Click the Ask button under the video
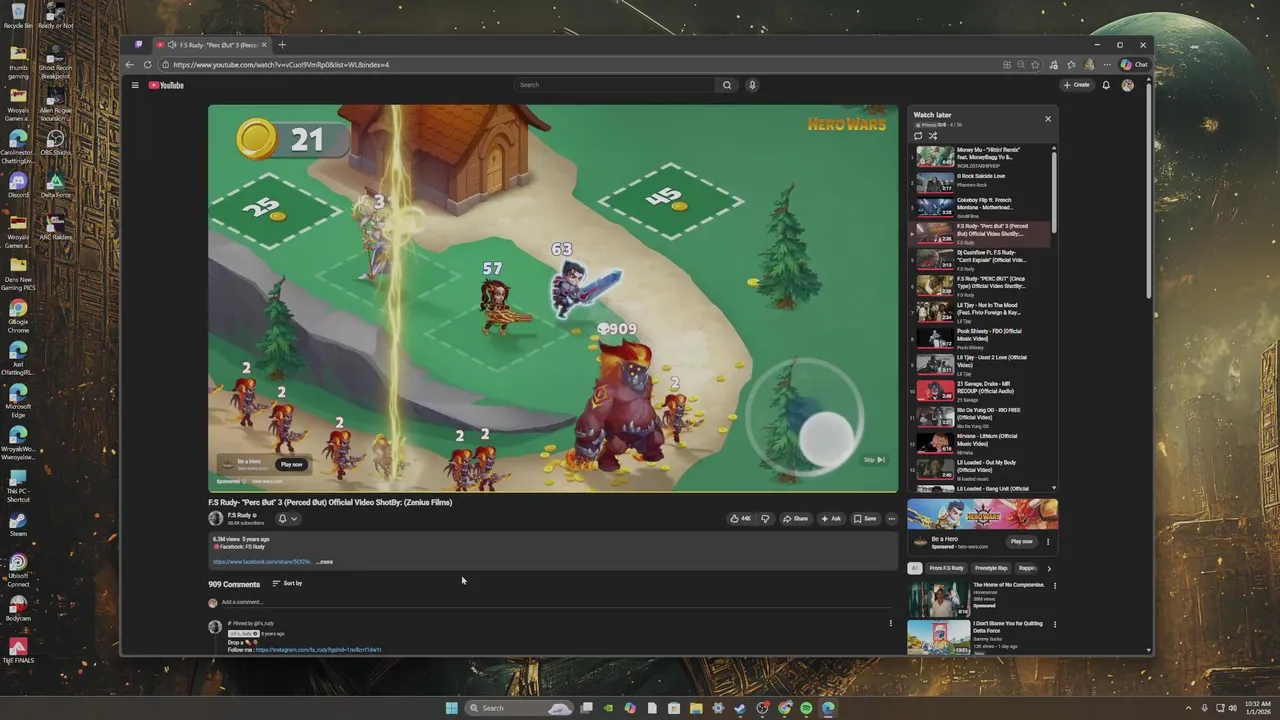This screenshot has height=720, width=1280. [x=832, y=518]
